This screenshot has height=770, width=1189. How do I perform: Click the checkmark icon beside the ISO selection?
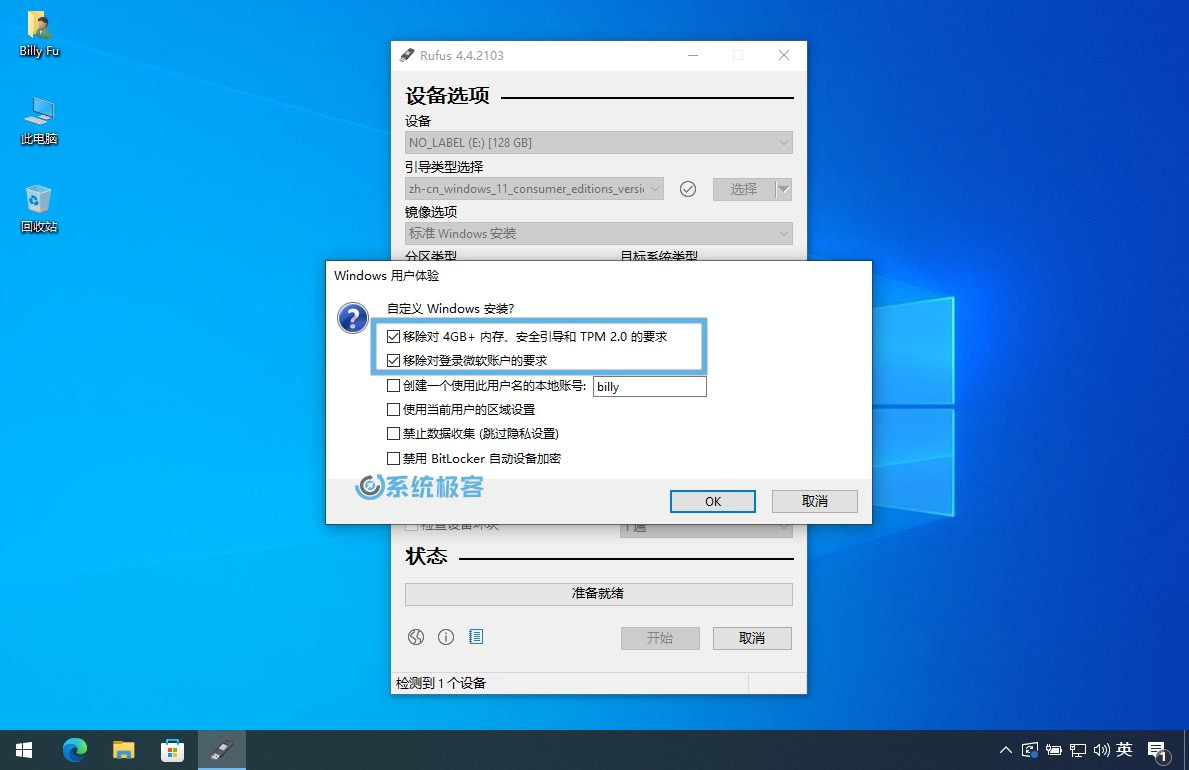[x=687, y=188]
